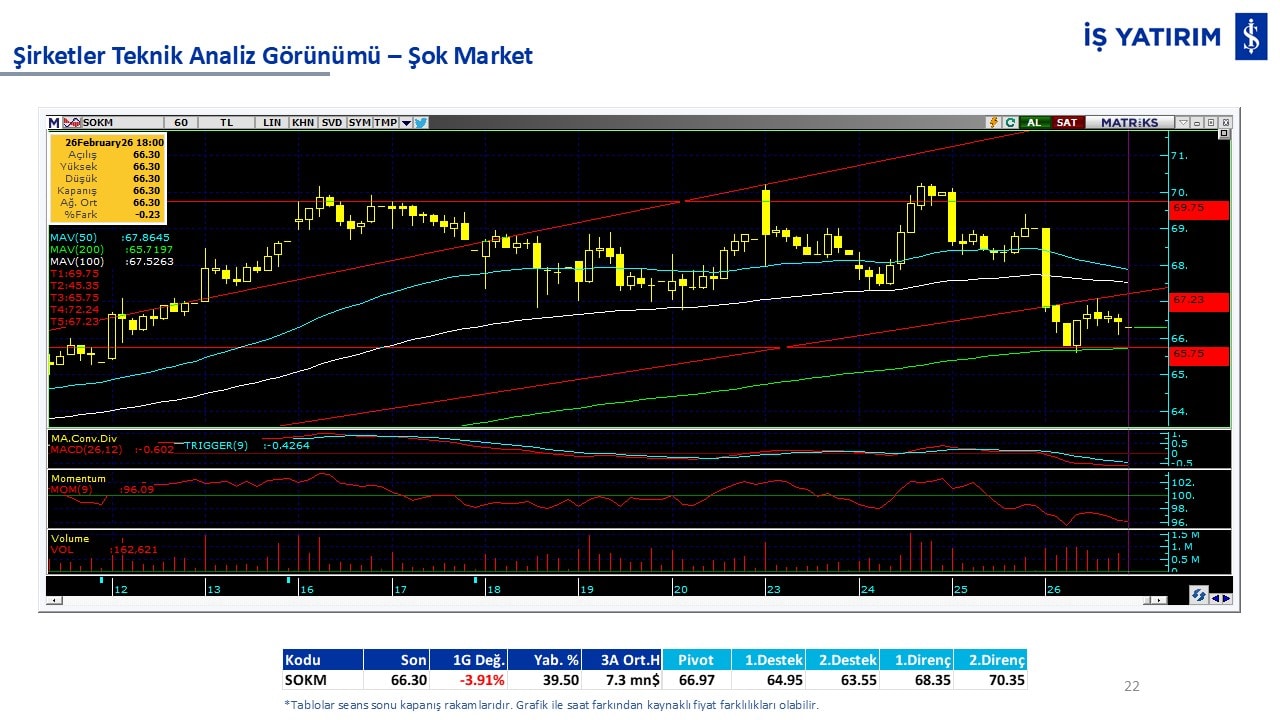Click the green refresh chart icon
The image size is (1280, 720).
(1010, 123)
